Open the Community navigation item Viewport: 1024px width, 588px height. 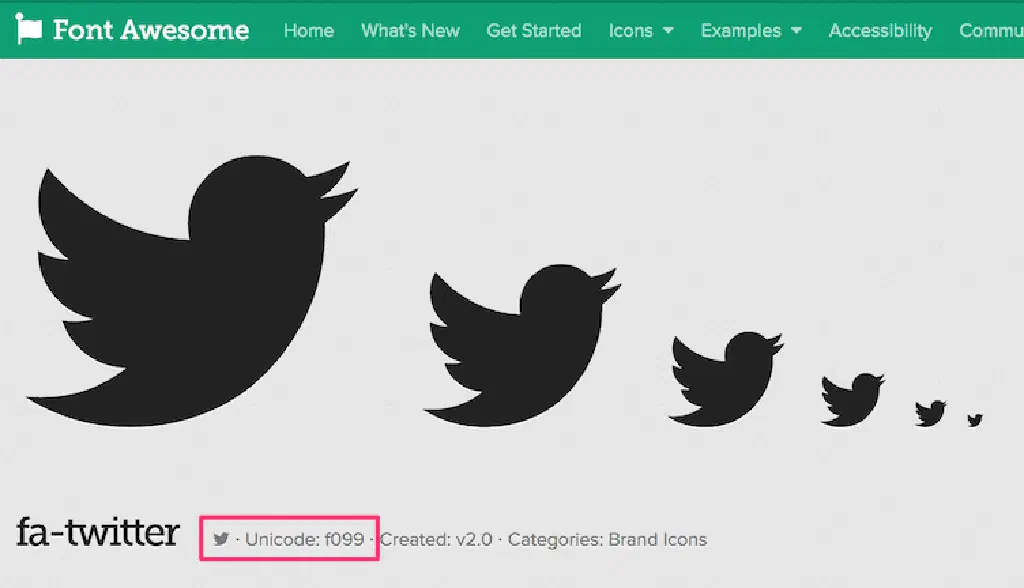[x=990, y=31]
